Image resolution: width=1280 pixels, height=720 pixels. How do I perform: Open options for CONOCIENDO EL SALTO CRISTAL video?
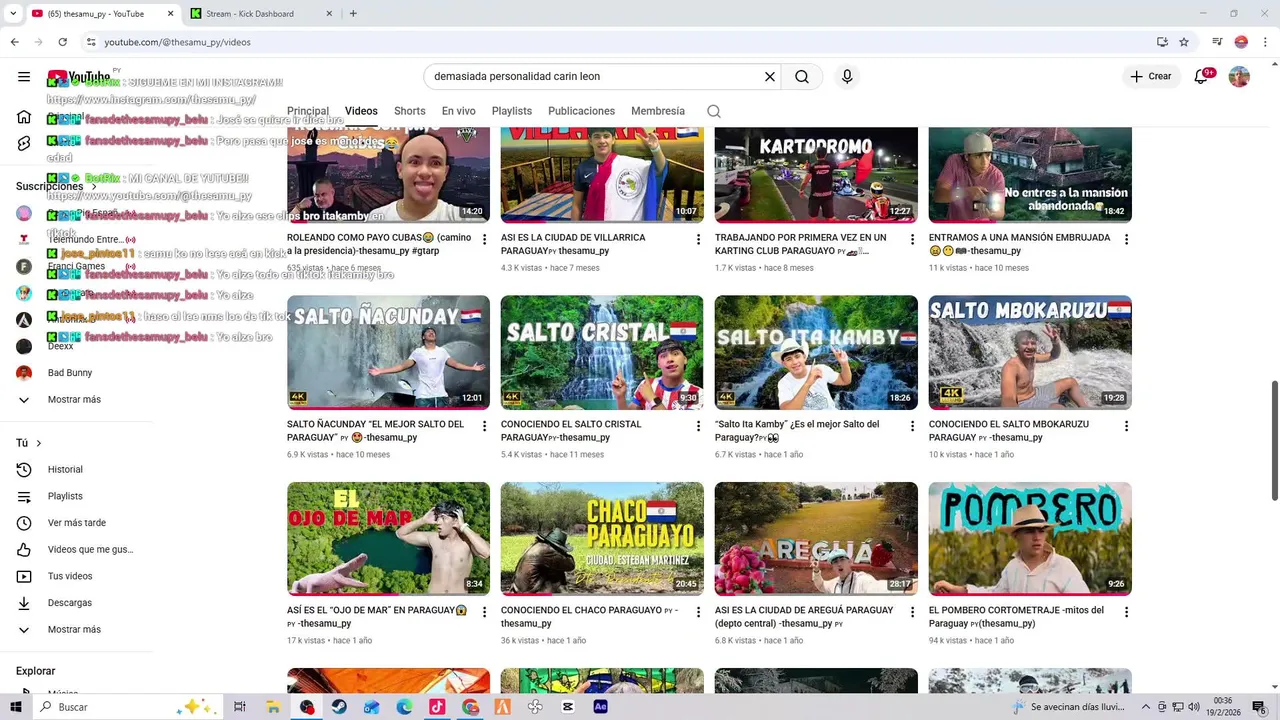699,426
